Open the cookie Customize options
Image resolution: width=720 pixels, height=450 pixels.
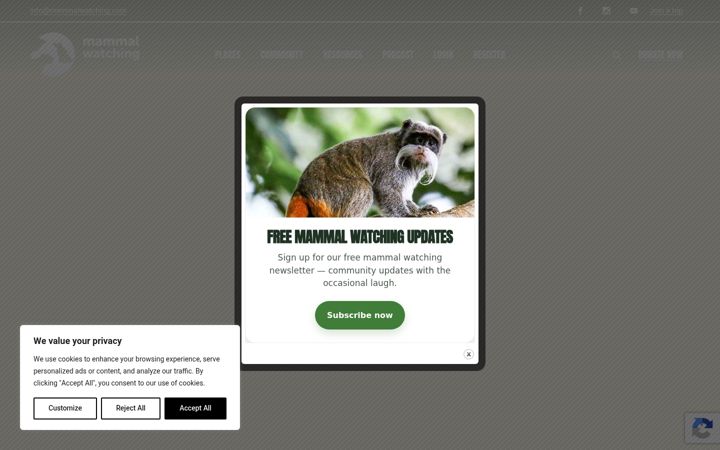65,408
